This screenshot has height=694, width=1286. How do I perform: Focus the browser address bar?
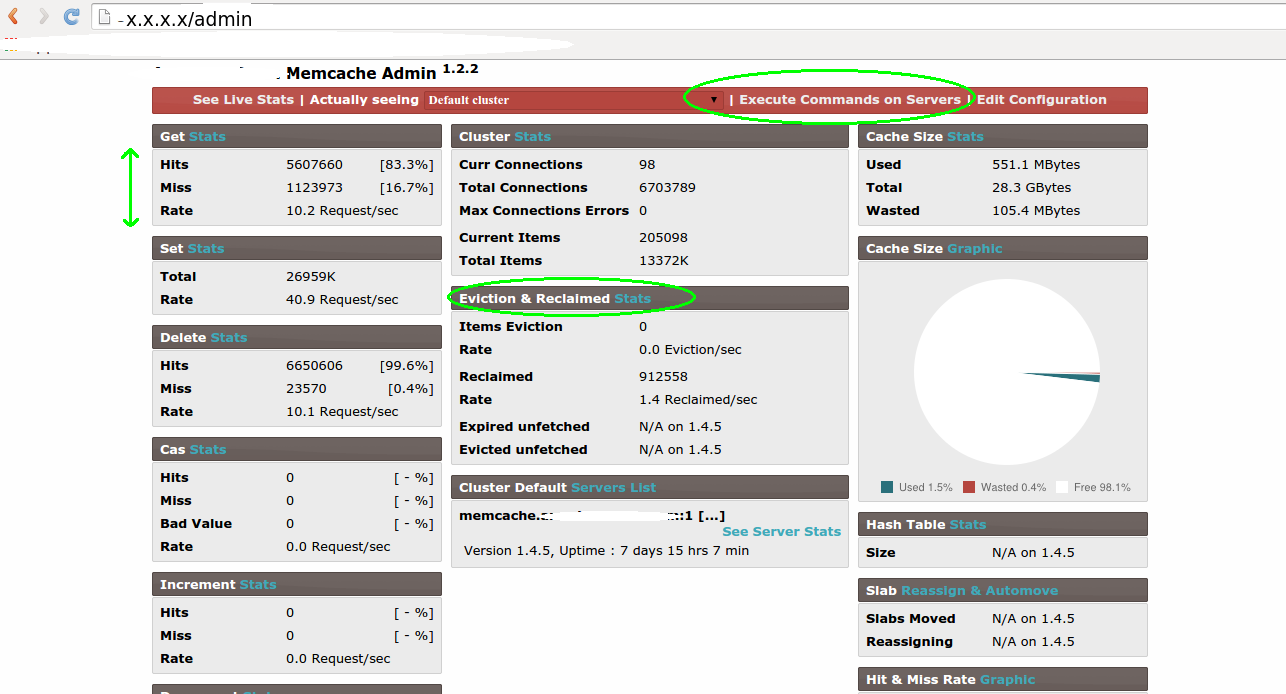(x=686, y=17)
